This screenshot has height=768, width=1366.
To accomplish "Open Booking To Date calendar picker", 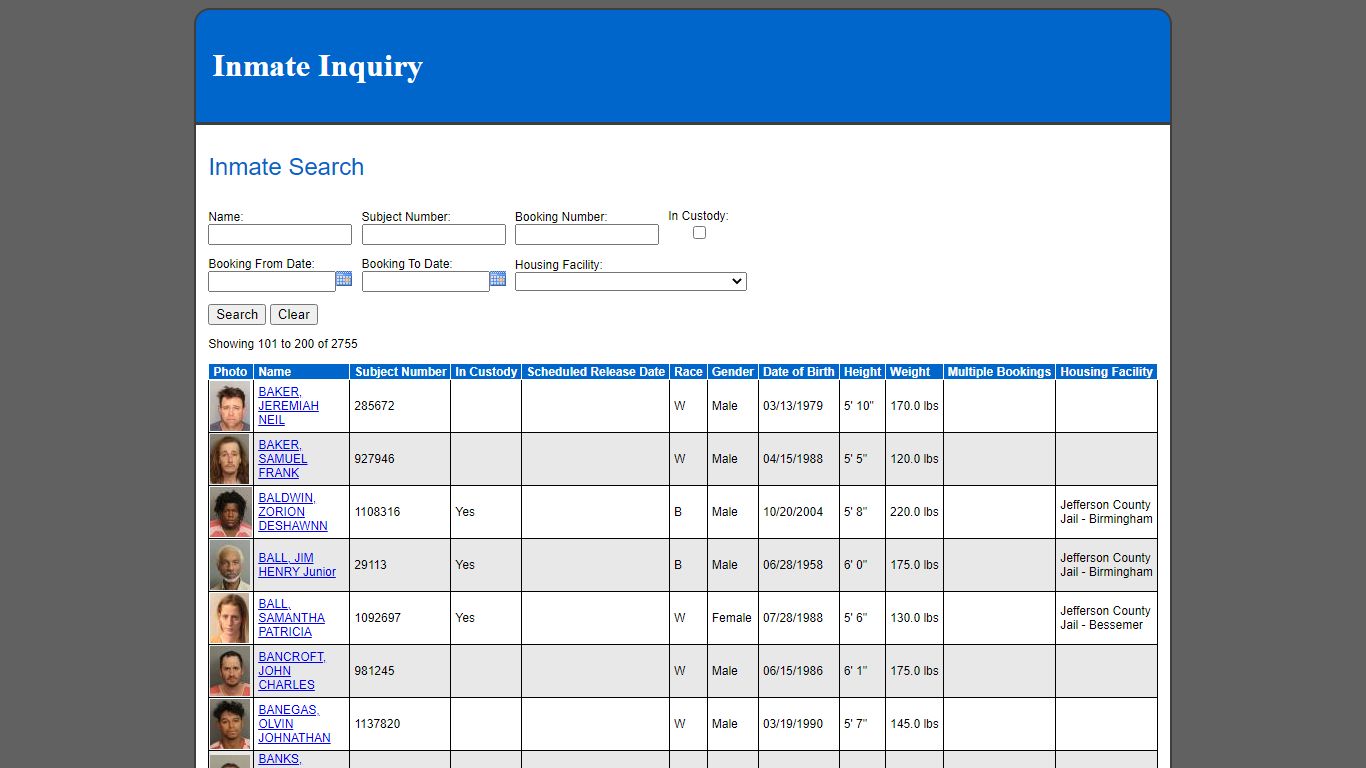I will pos(498,279).
